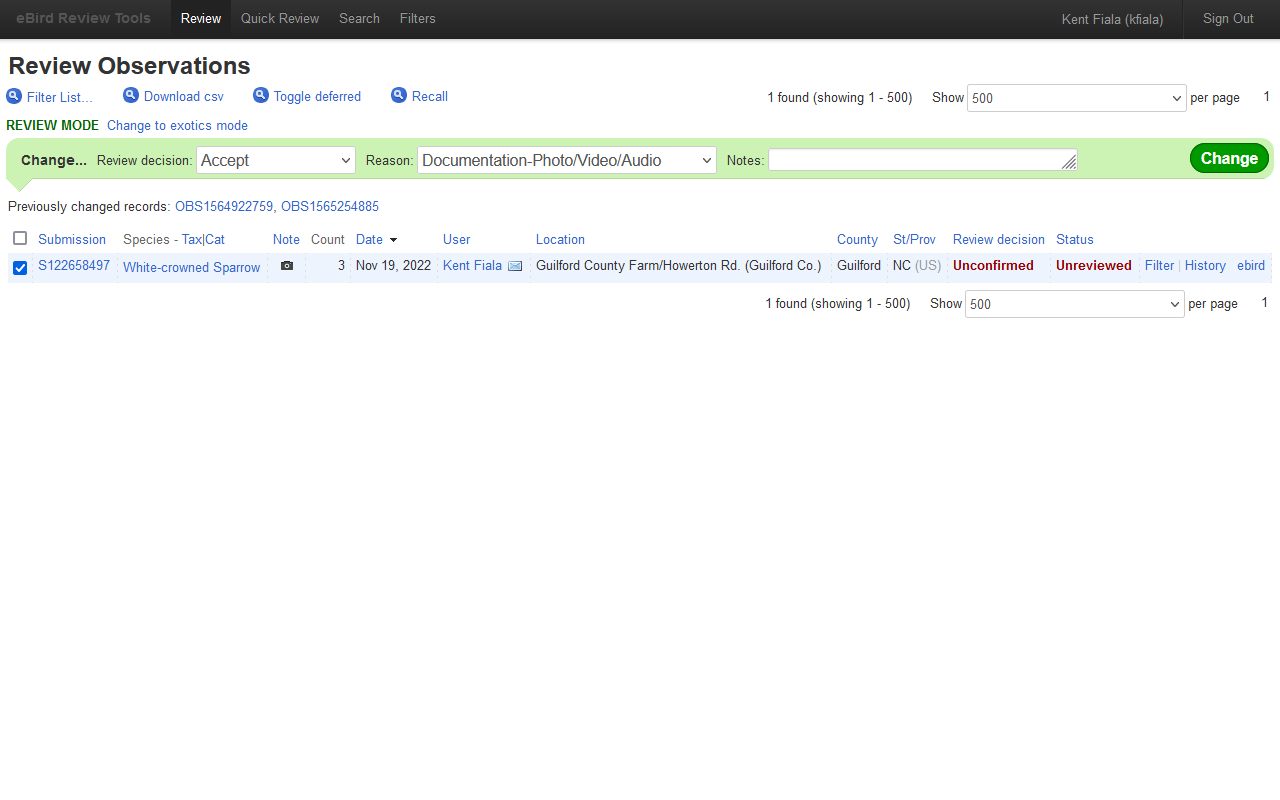This screenshot has width=1280, height=800.
Task: Click the Toggle deferred link
Action: coord(317,97)
